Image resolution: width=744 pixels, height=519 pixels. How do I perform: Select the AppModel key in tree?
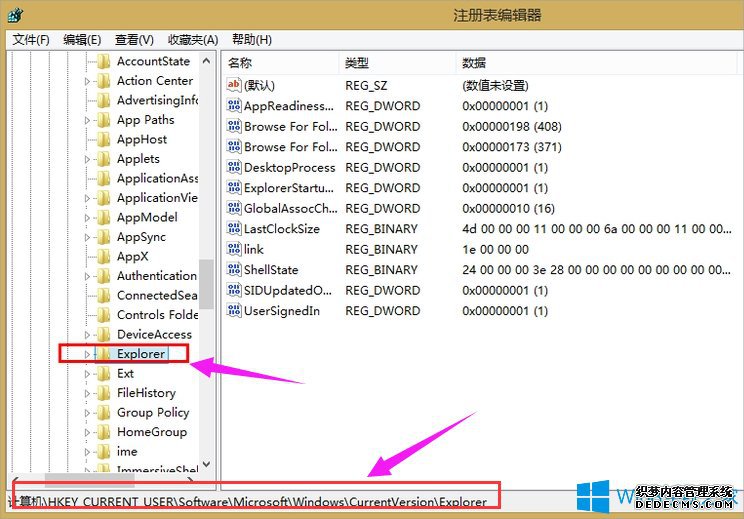point(146,218)
